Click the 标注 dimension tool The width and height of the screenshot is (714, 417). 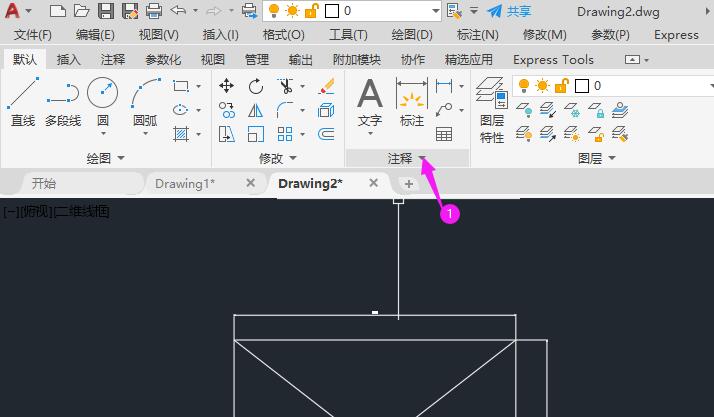[412, 102]
